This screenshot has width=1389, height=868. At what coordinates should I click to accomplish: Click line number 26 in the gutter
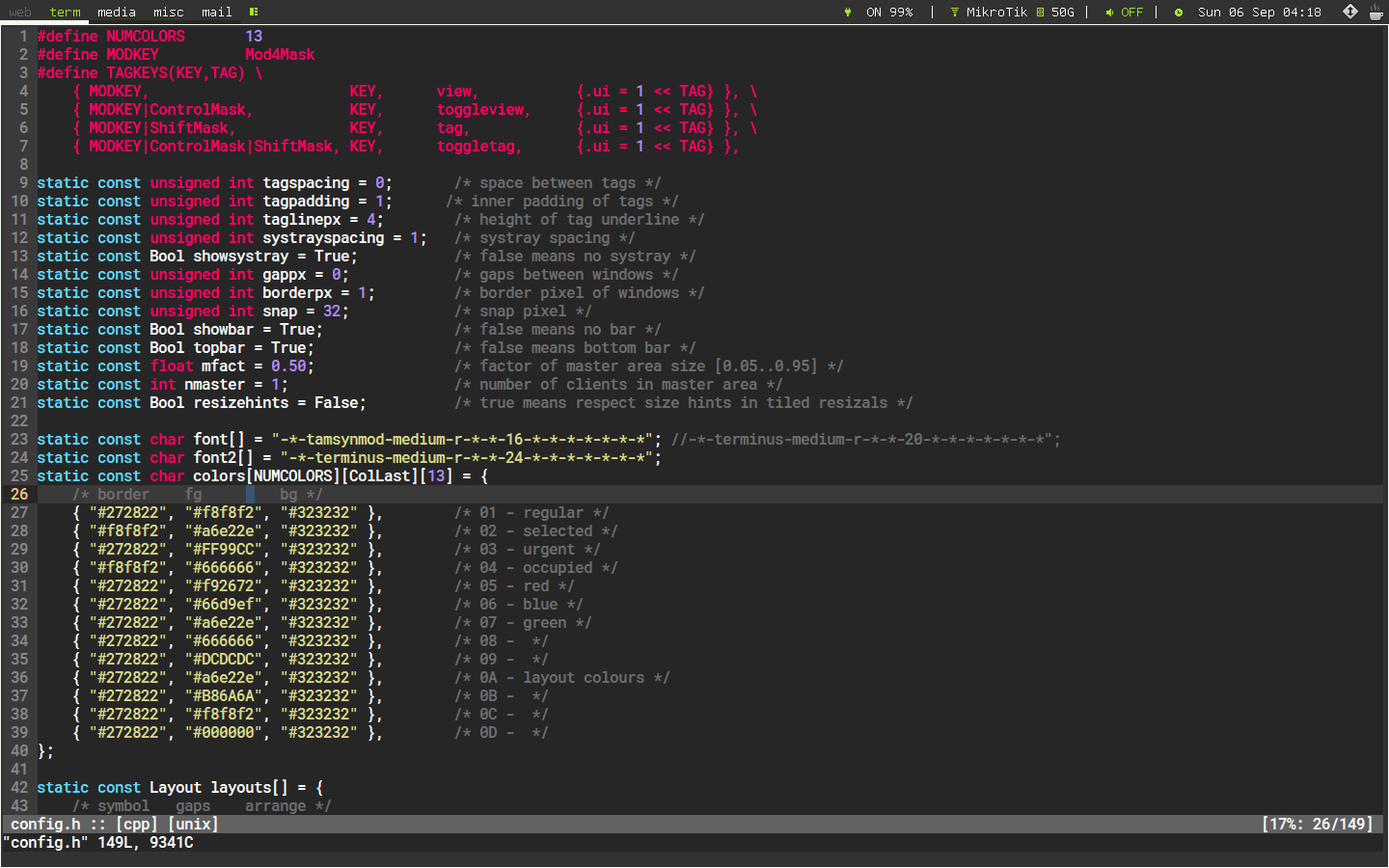click(19, 495)
